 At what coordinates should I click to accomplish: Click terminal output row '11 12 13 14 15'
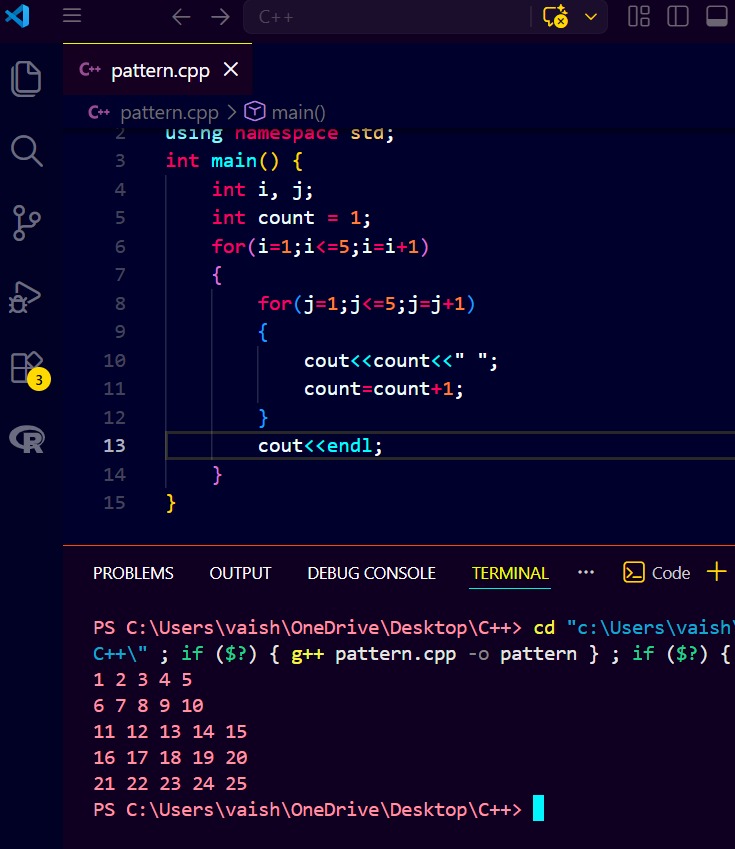[x=170, y=732]
